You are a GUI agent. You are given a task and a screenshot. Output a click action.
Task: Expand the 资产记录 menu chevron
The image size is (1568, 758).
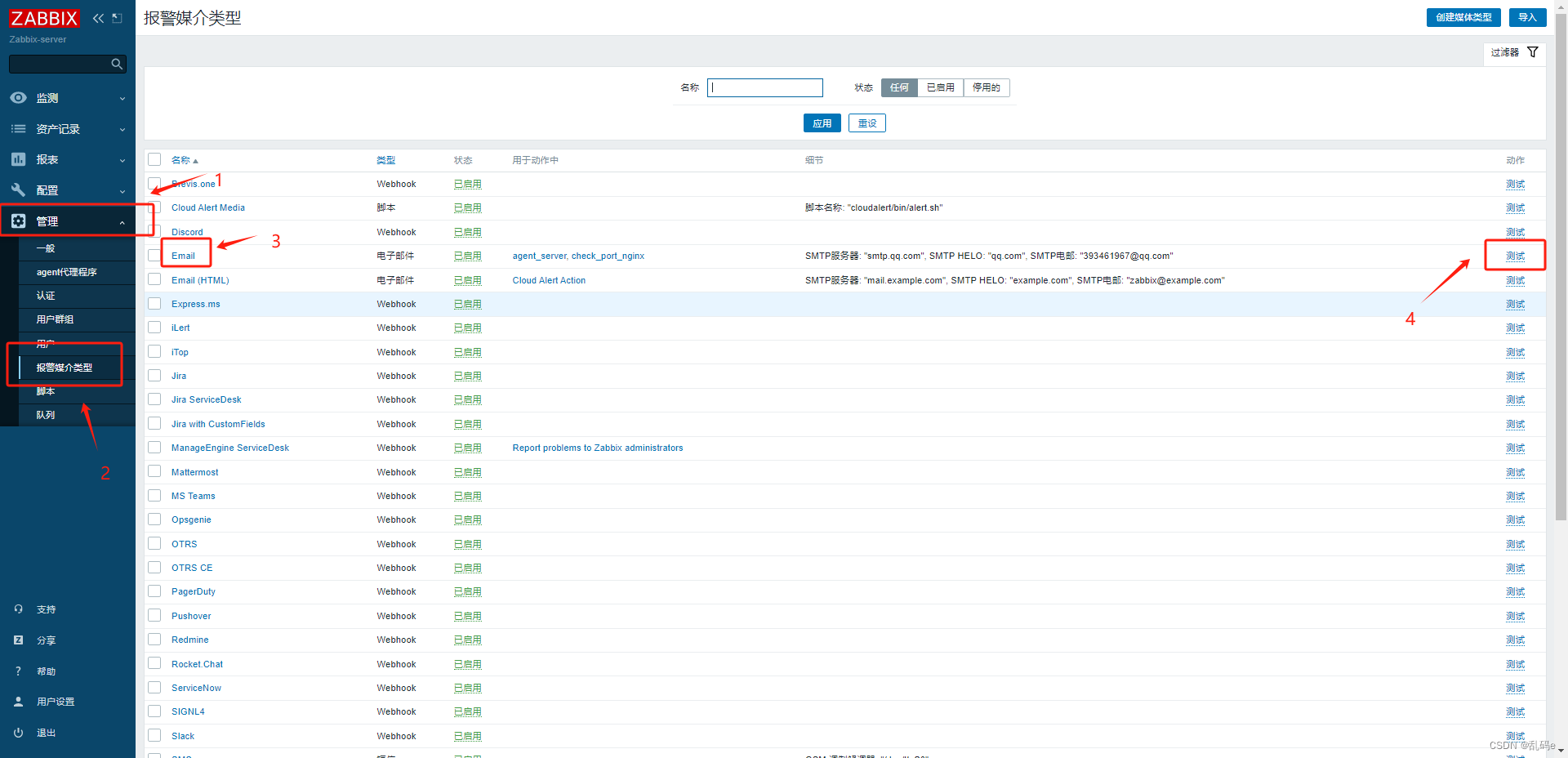tap(122, 130)
